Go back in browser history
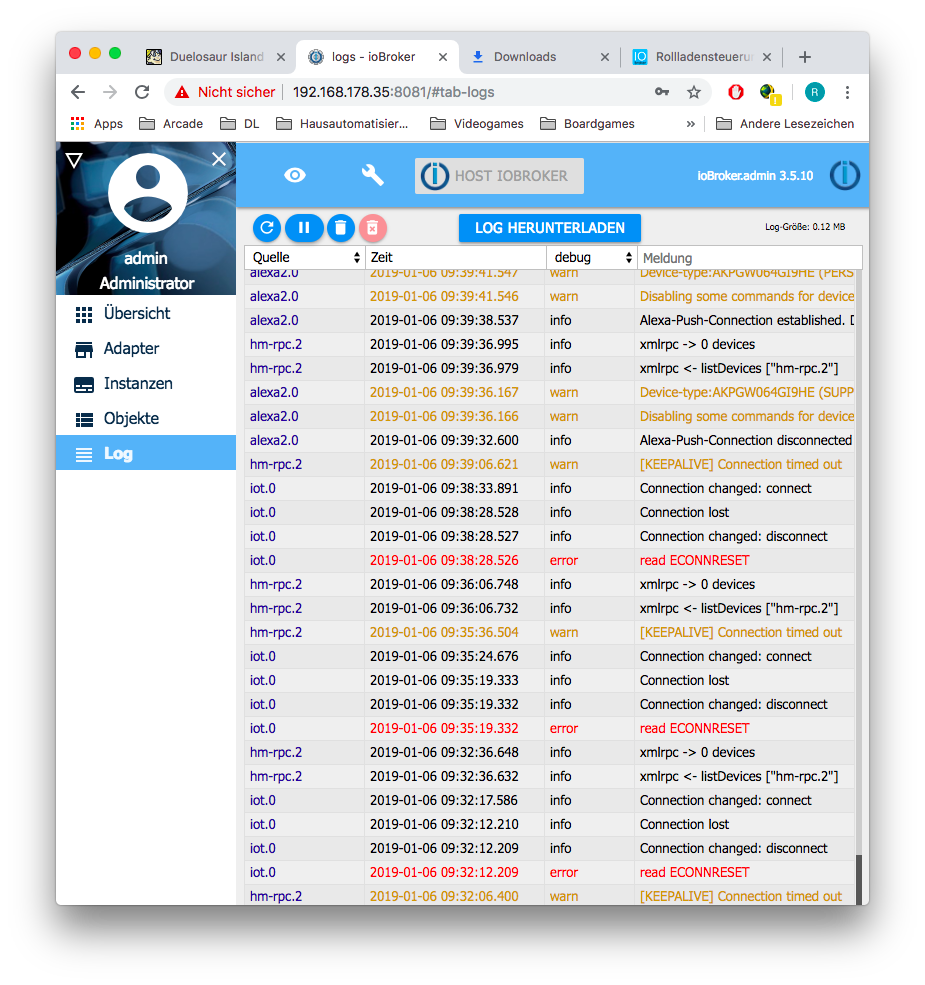 pyautogui.click(x=78, y=92)
